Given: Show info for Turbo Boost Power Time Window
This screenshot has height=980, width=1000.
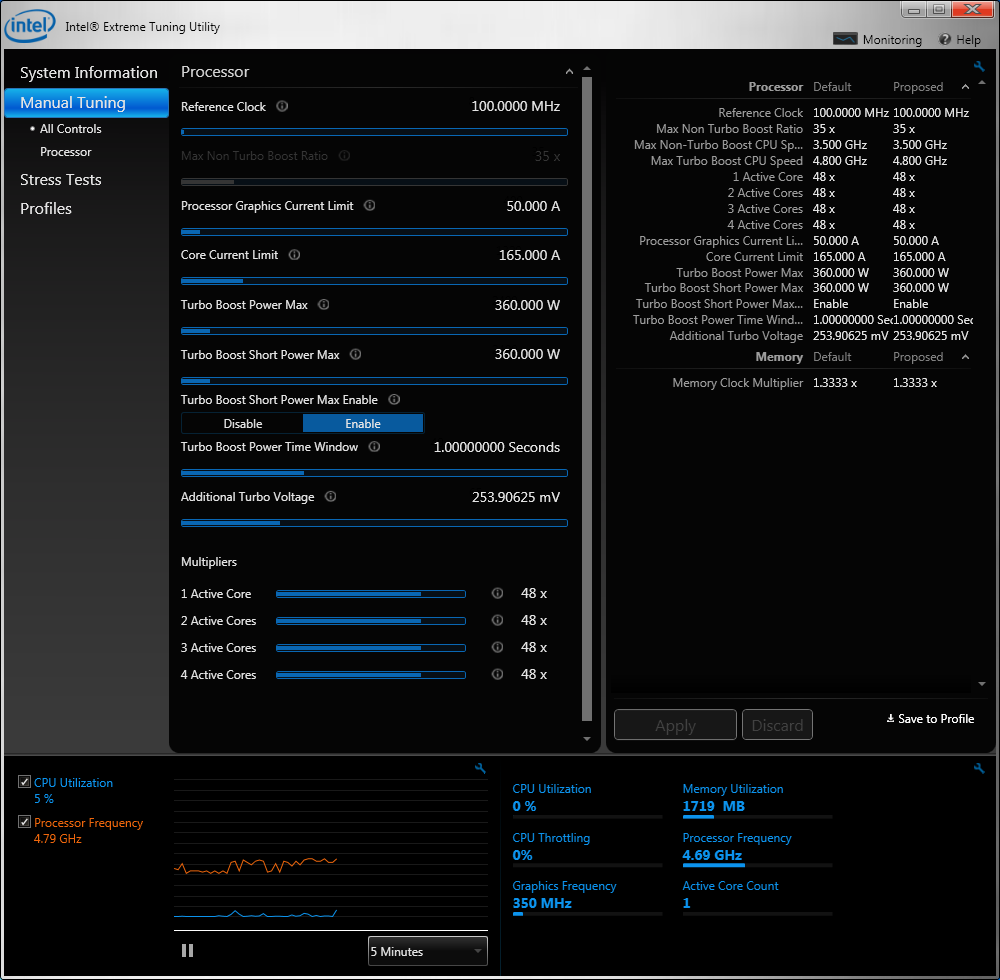Looking at the screenshot, I should click(374, 447).
